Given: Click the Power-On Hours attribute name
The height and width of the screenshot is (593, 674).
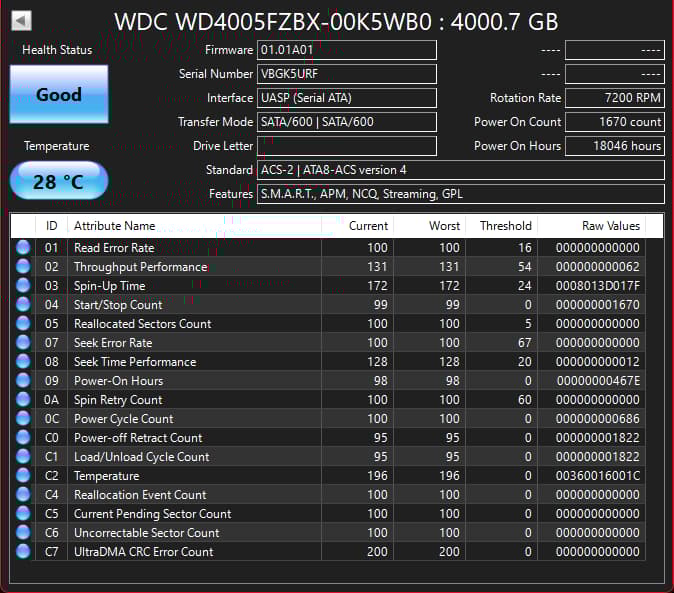Looking at the screenshot, I should 119,381.
